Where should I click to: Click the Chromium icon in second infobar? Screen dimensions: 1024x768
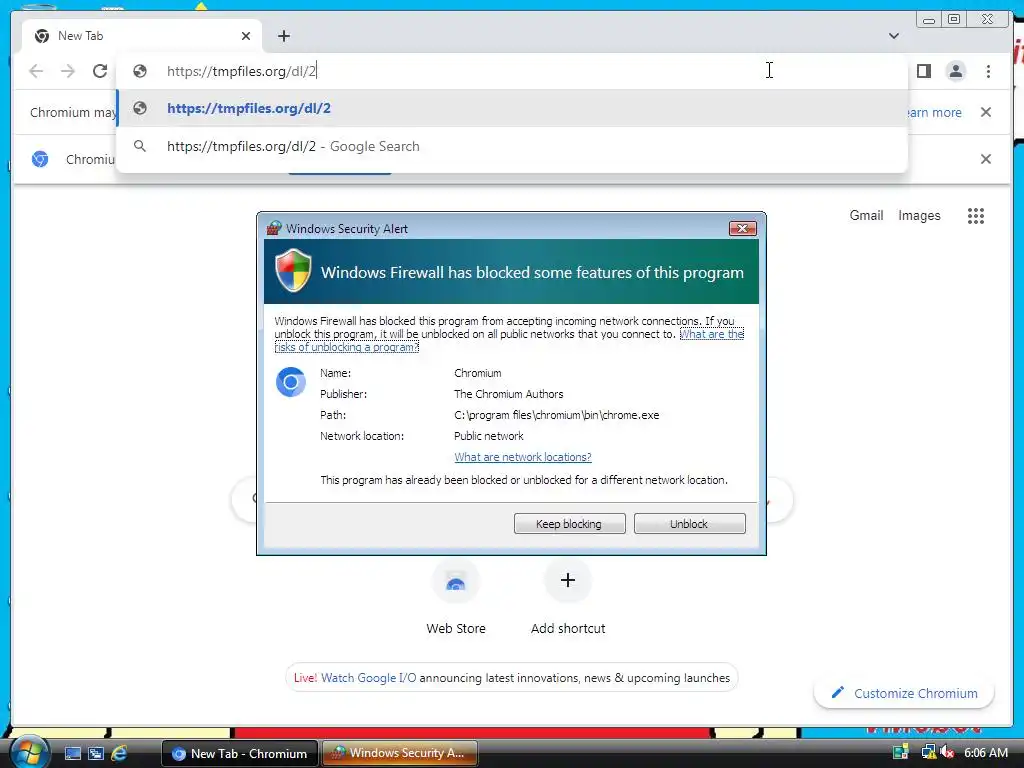(40, 159)
